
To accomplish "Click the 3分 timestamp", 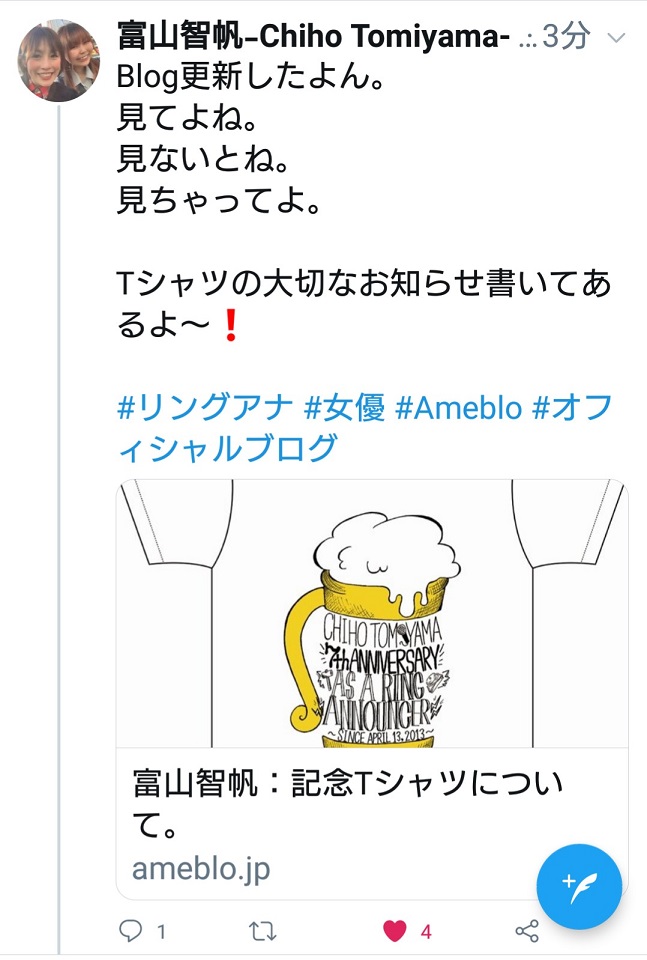I will [566, 36].
